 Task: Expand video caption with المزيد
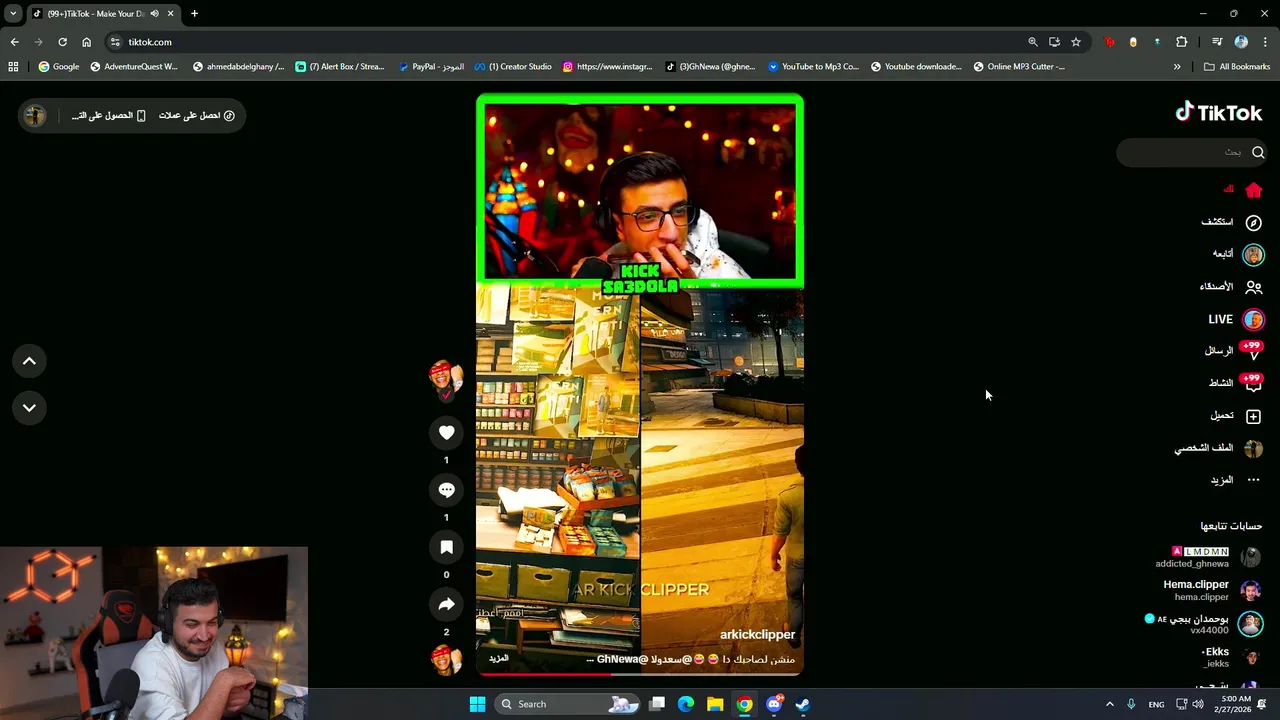pos(498,659)
